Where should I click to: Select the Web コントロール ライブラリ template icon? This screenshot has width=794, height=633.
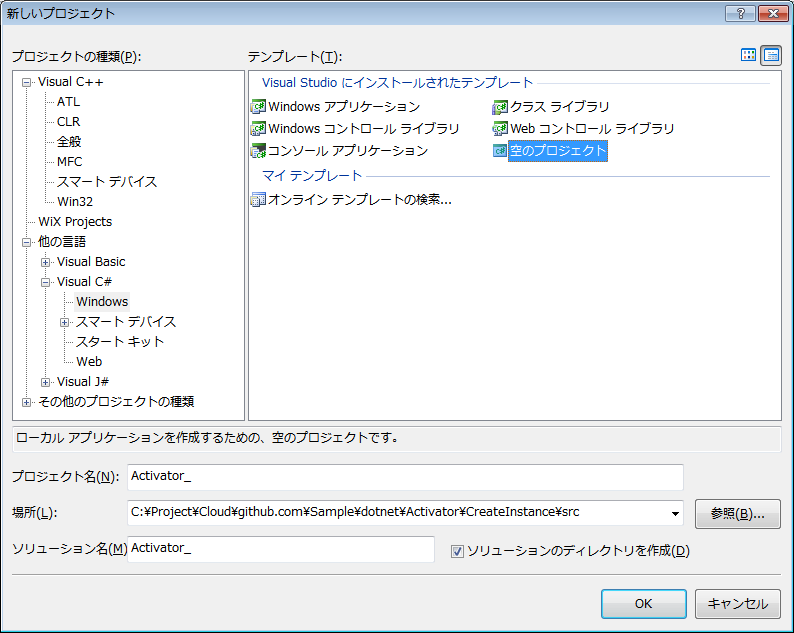click(500, 129)
